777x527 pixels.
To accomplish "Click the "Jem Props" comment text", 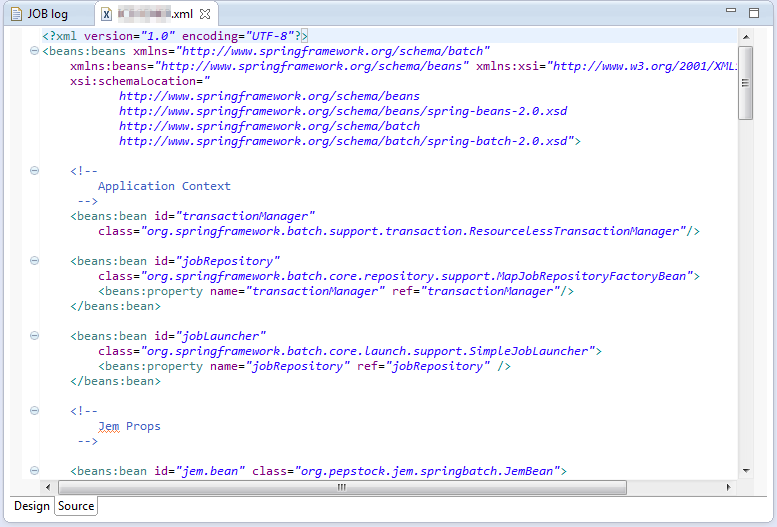I will pyautogui.click(x=129, y=426).
